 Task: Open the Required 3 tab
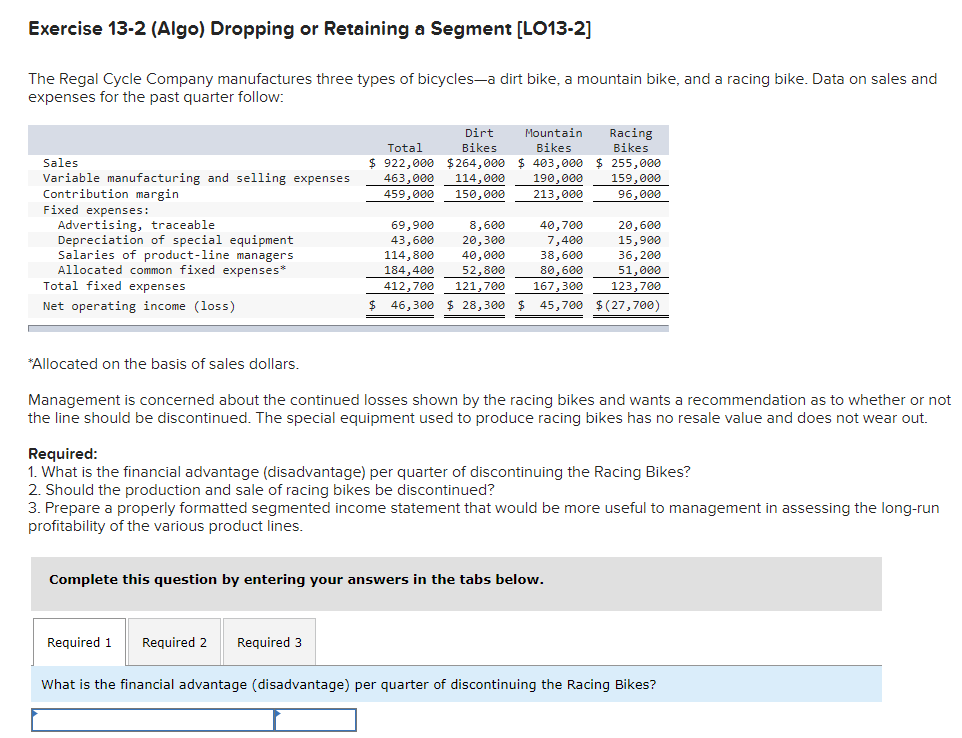[x=268, y=641]
